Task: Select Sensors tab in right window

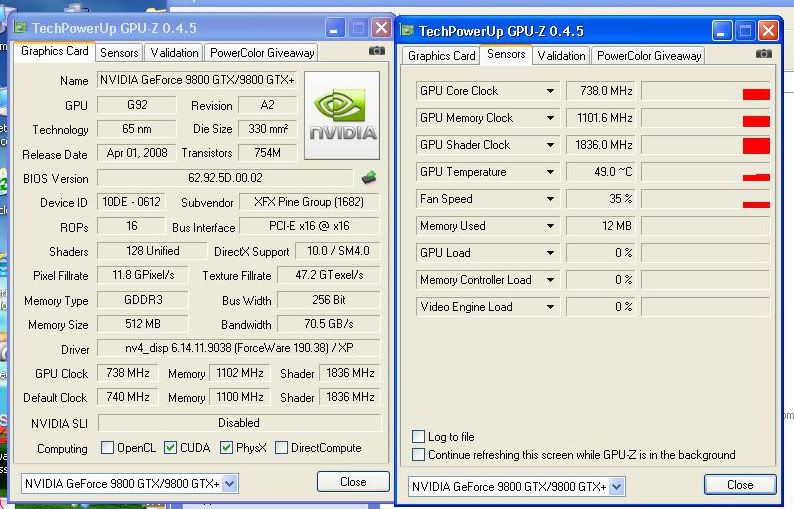Action: (506, 54)
